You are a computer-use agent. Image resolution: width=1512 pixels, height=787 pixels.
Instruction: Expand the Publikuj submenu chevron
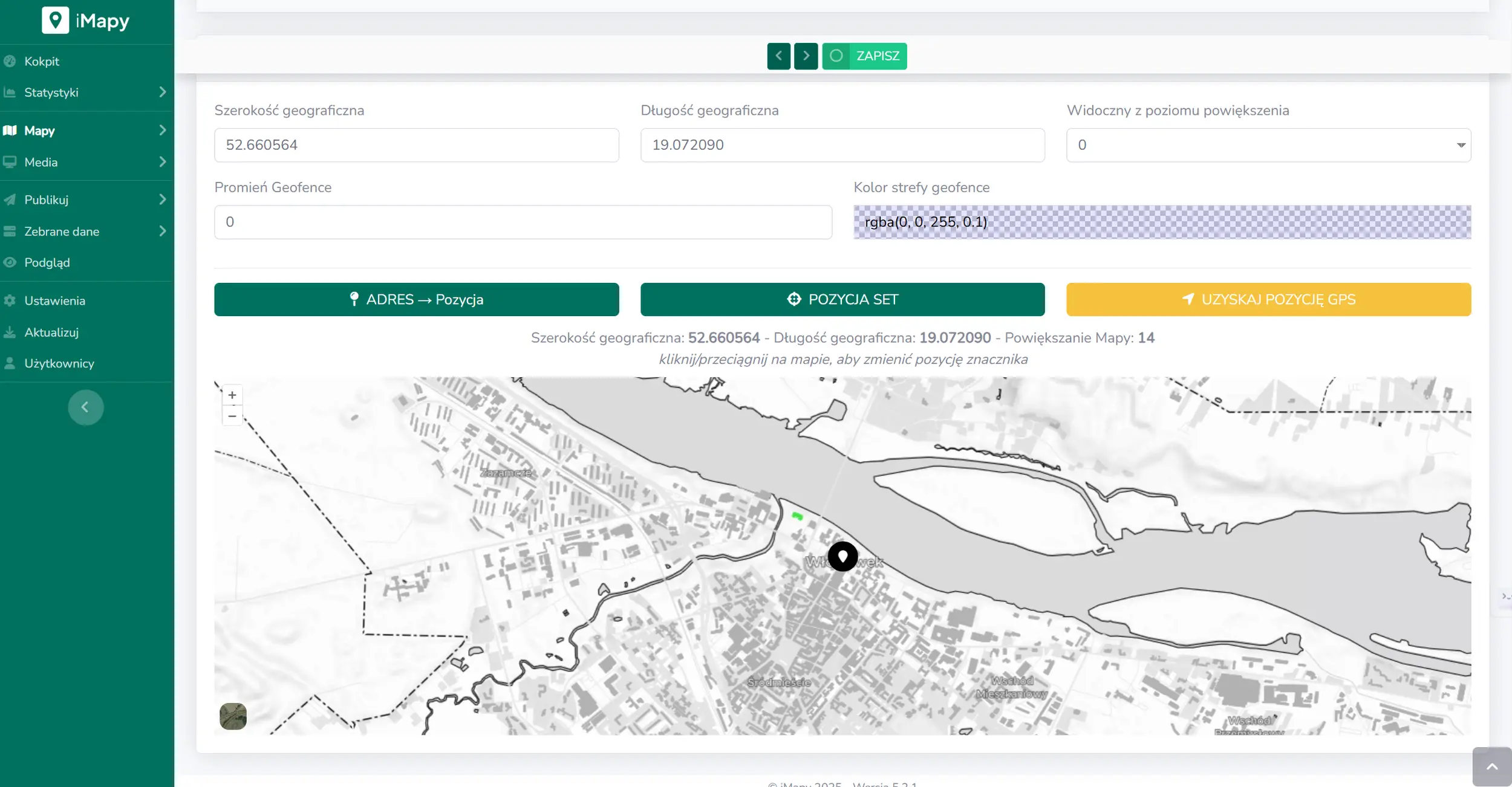tap(162, 199)
